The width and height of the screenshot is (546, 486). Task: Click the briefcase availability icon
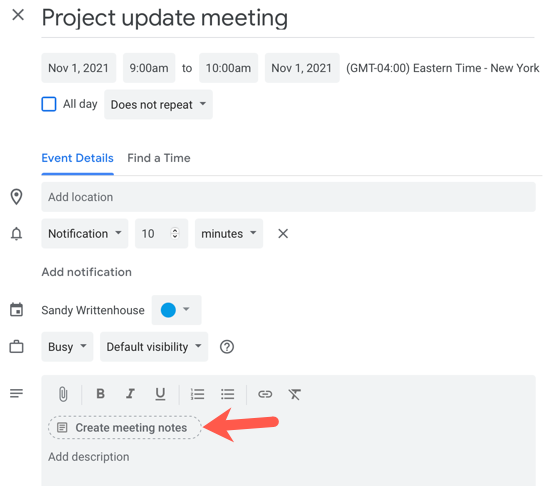tap(16, 347)
